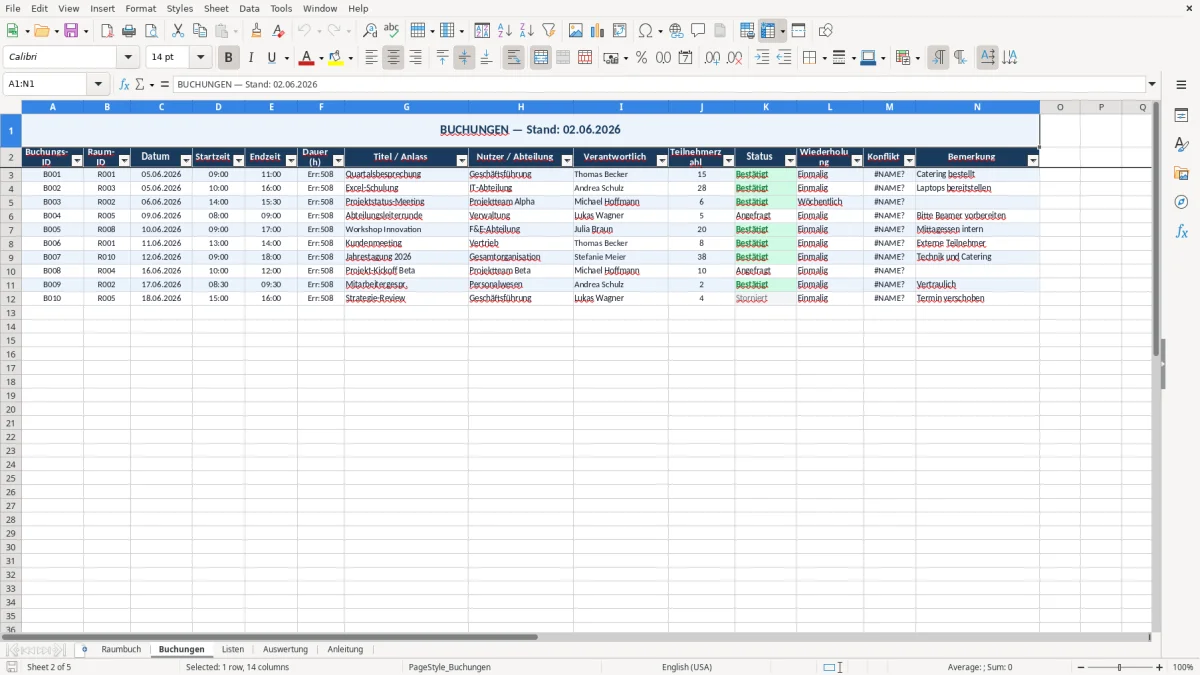Switch to Raumbuch sheet tab
The image size is (1200, 675).
click(121, 649)
